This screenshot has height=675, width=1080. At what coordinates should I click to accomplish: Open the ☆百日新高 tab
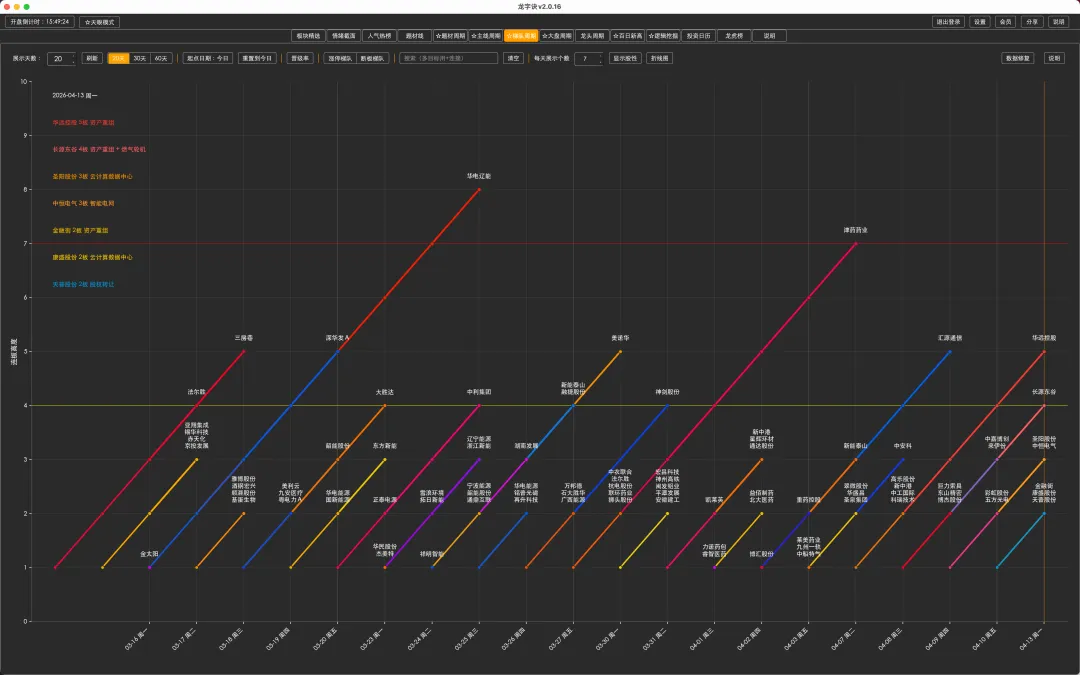coord(627,36)
